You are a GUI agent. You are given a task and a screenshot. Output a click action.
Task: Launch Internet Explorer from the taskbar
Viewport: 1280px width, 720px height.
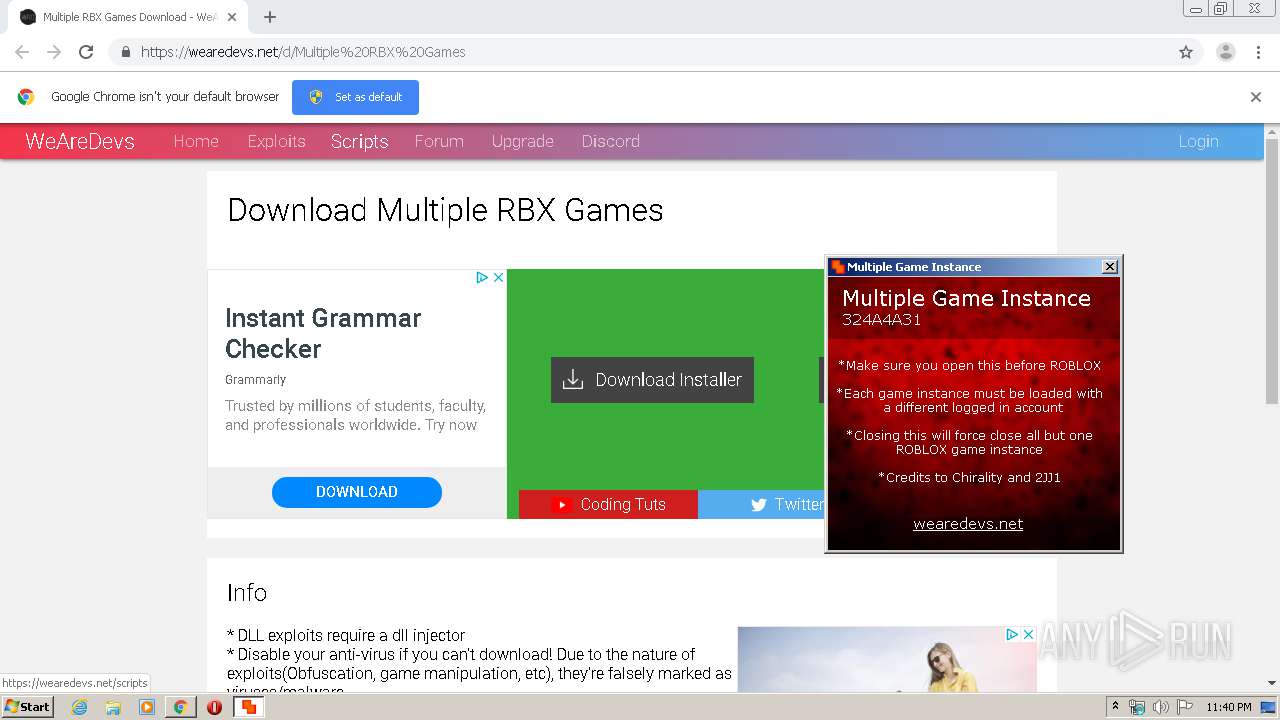pyautogui.click(x=79, y=707)
